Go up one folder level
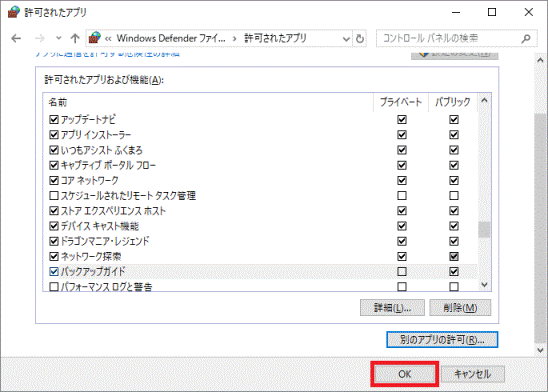 pos(75,38)
